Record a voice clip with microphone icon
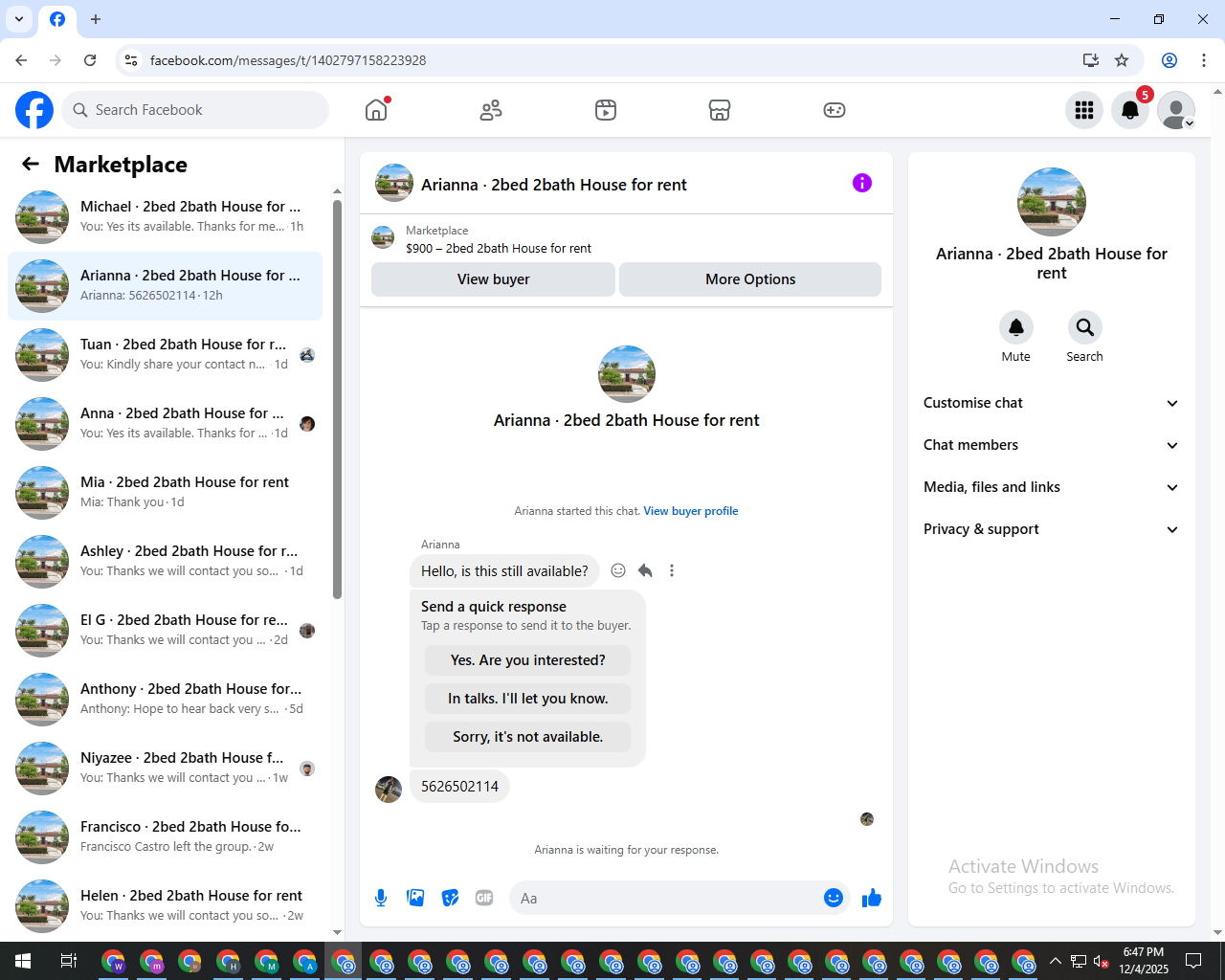 pyautogui.click(x=381, y=898)
